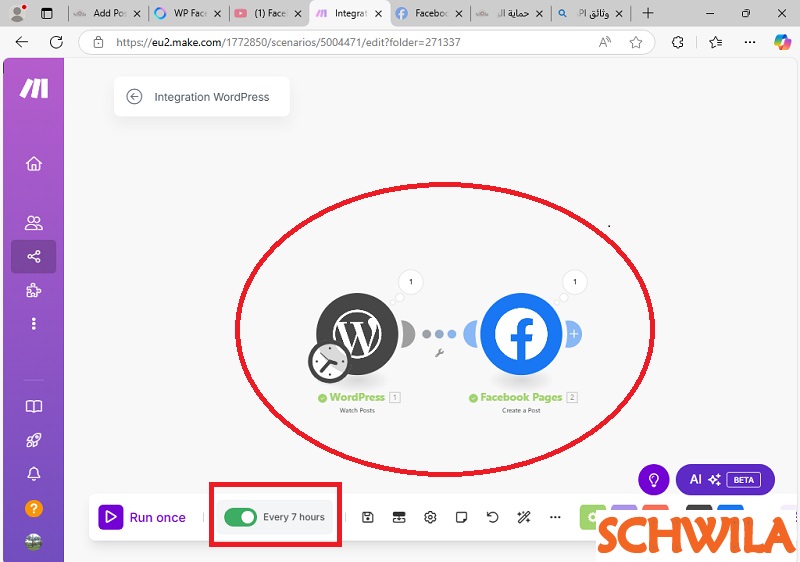
Task: Open the toolbar three-dot more options
Action: point(555,517)
